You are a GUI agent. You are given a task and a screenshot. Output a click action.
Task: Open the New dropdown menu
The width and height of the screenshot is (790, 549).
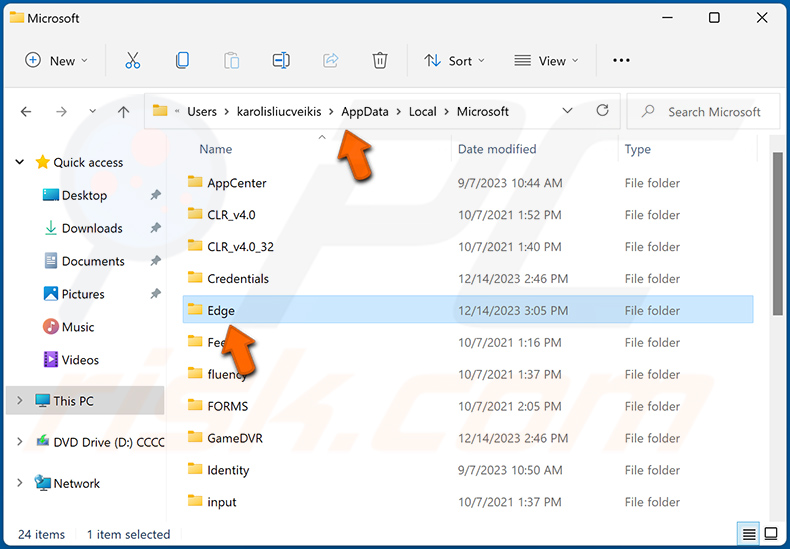pos(56,60)
